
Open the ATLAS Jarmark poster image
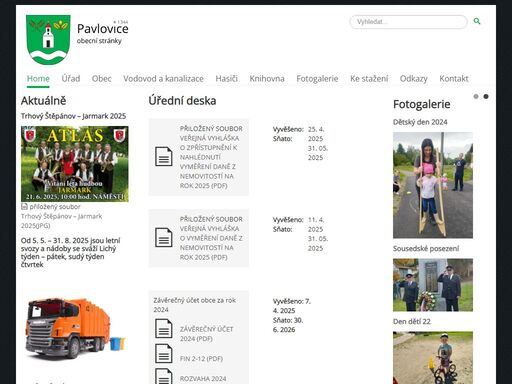click(75, 164)
